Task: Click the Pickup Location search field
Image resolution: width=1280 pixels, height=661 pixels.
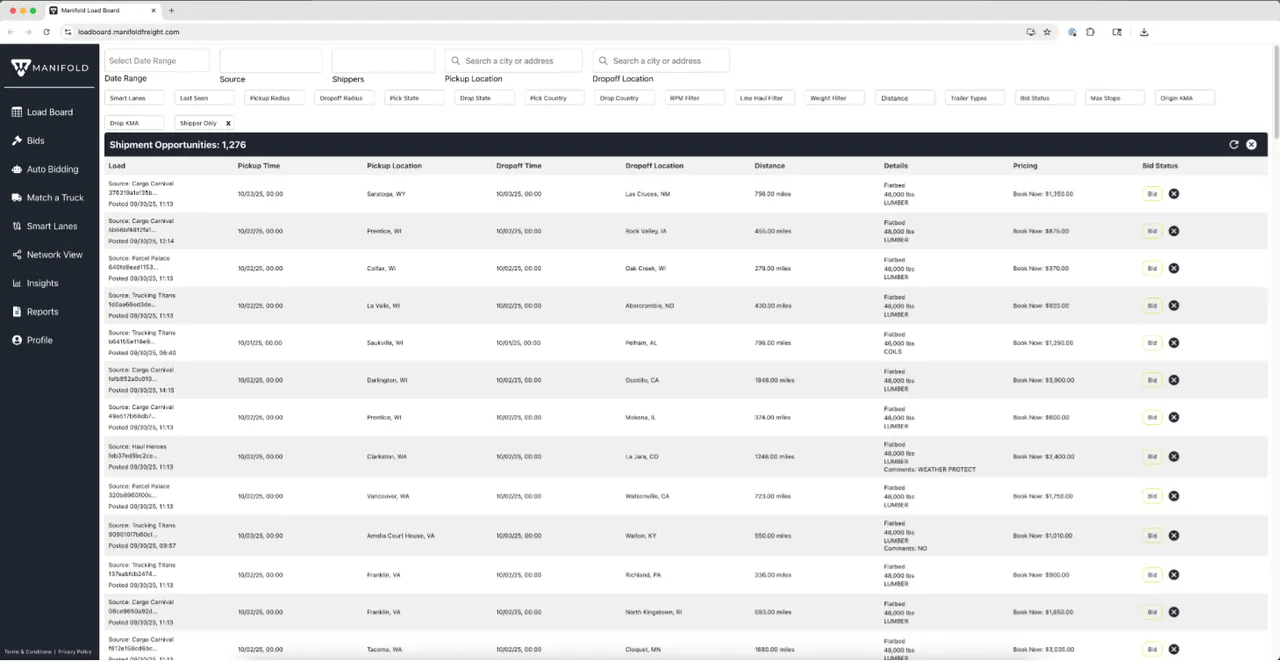Action: coord(513,60)
